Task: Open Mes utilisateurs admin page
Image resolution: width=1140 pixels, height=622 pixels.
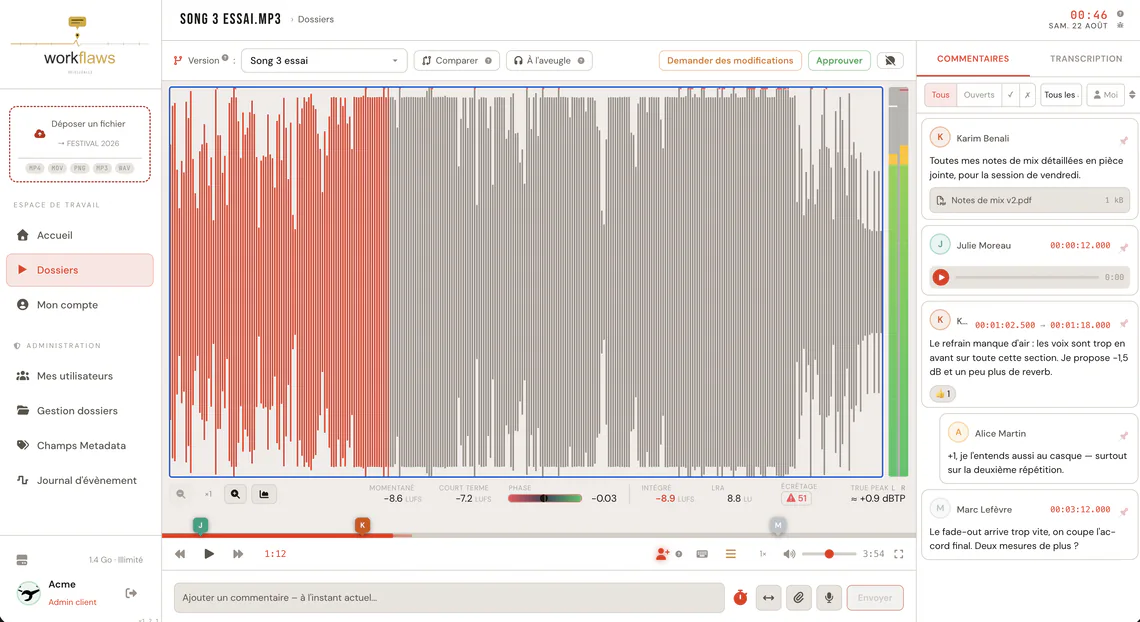Action: point(80,376)
